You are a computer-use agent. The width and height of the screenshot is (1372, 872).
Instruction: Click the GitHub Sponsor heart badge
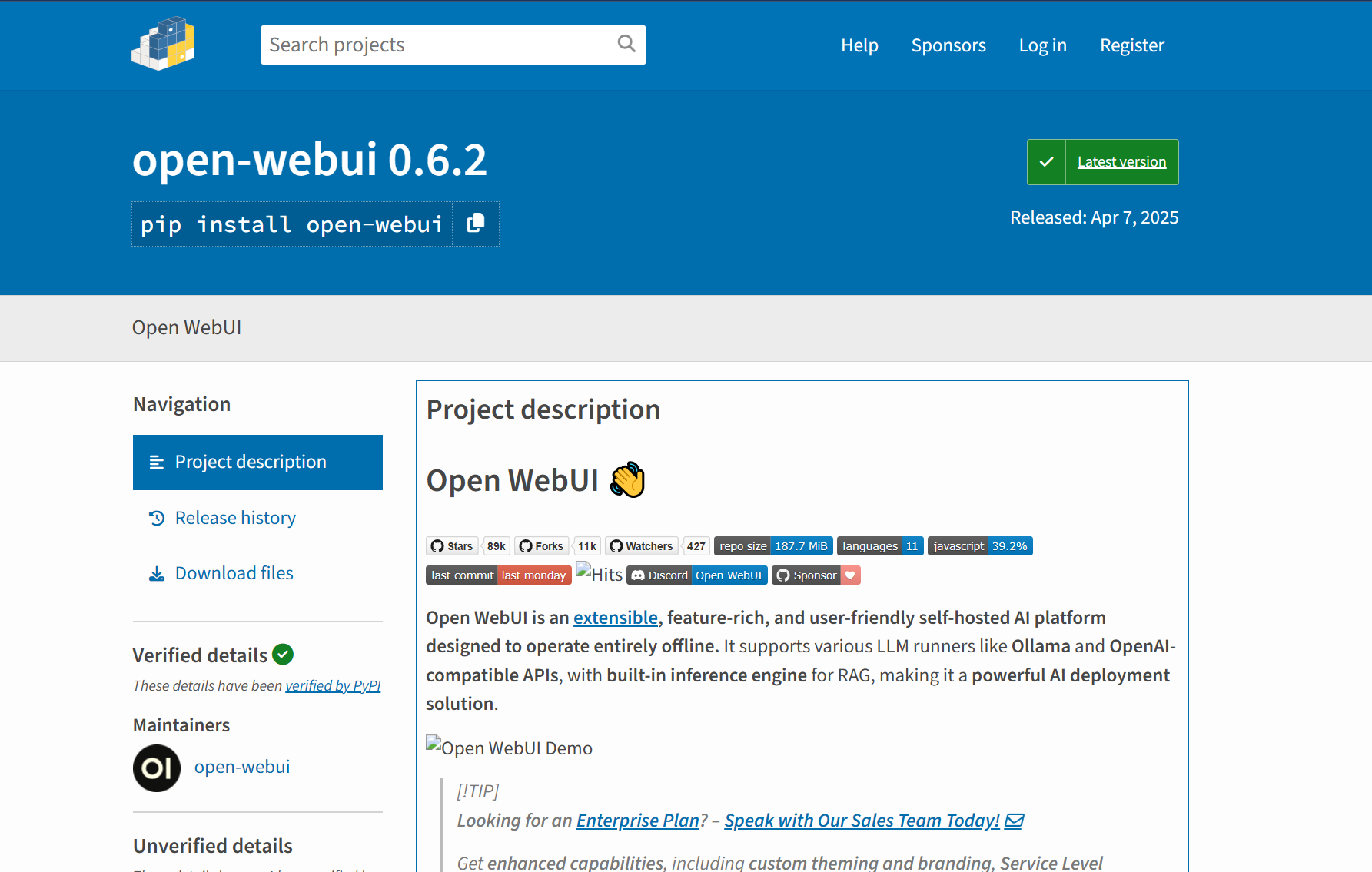(x=816, y=575)
